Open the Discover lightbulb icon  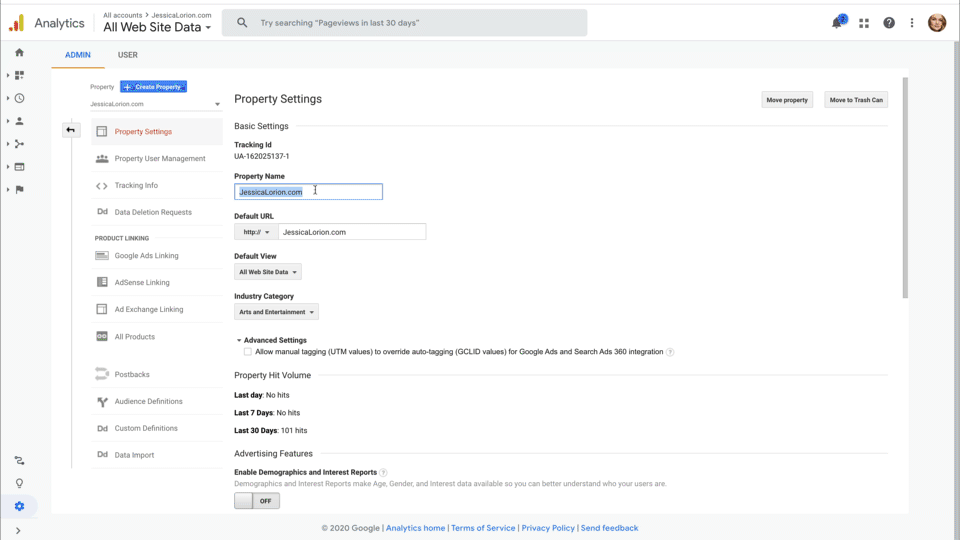(x=20, y=483)
